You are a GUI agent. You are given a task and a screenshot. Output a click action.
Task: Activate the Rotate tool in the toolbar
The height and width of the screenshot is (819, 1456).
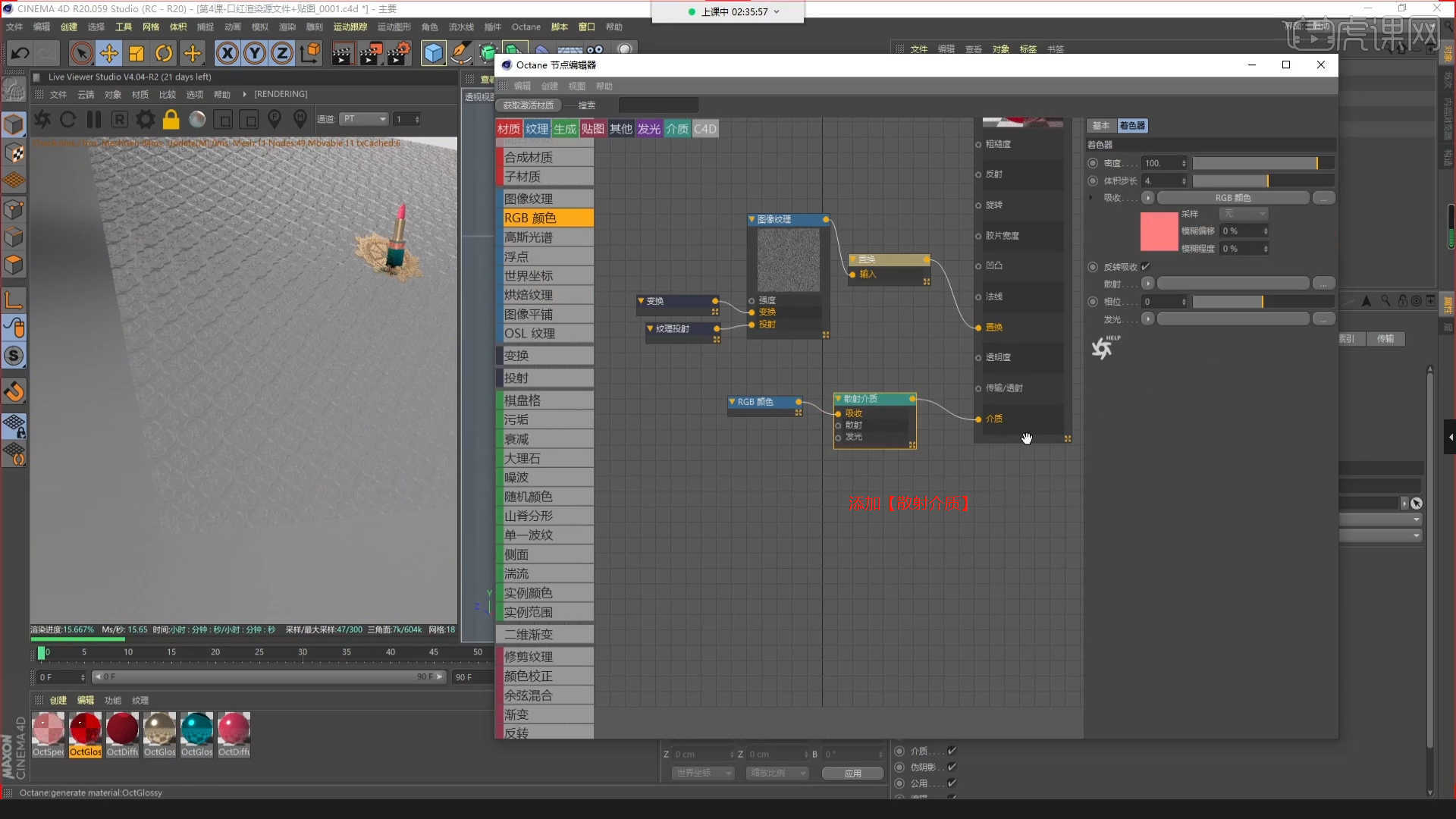pos(164,53)
